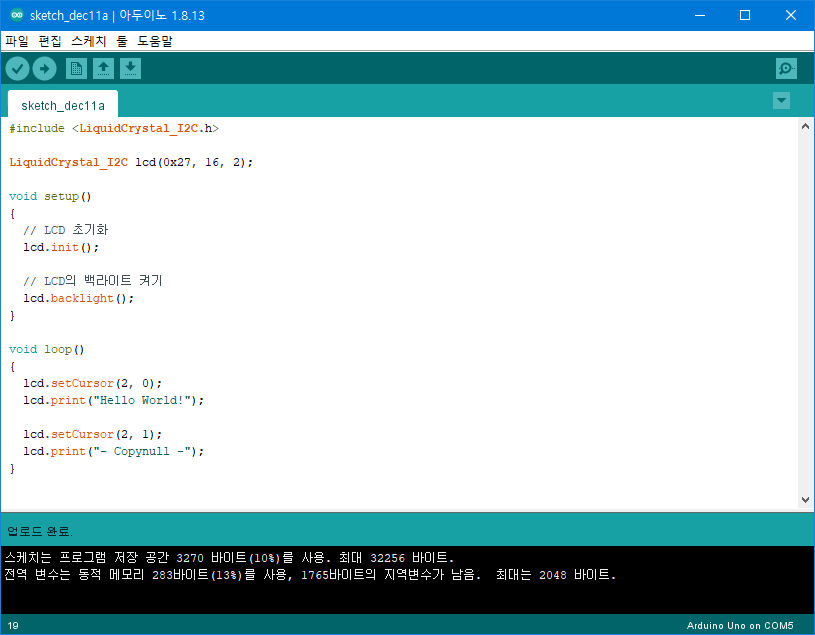Minimize the Arduino IDE window

[700, 15]
